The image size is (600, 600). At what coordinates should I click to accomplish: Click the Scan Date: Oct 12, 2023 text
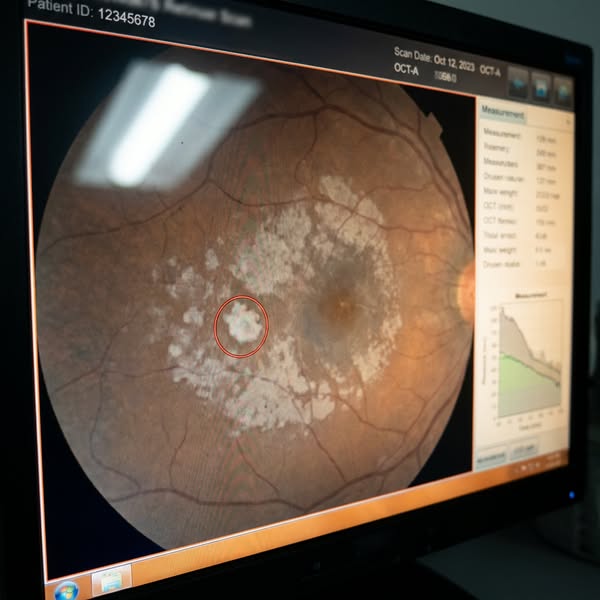tap(434, 59)
